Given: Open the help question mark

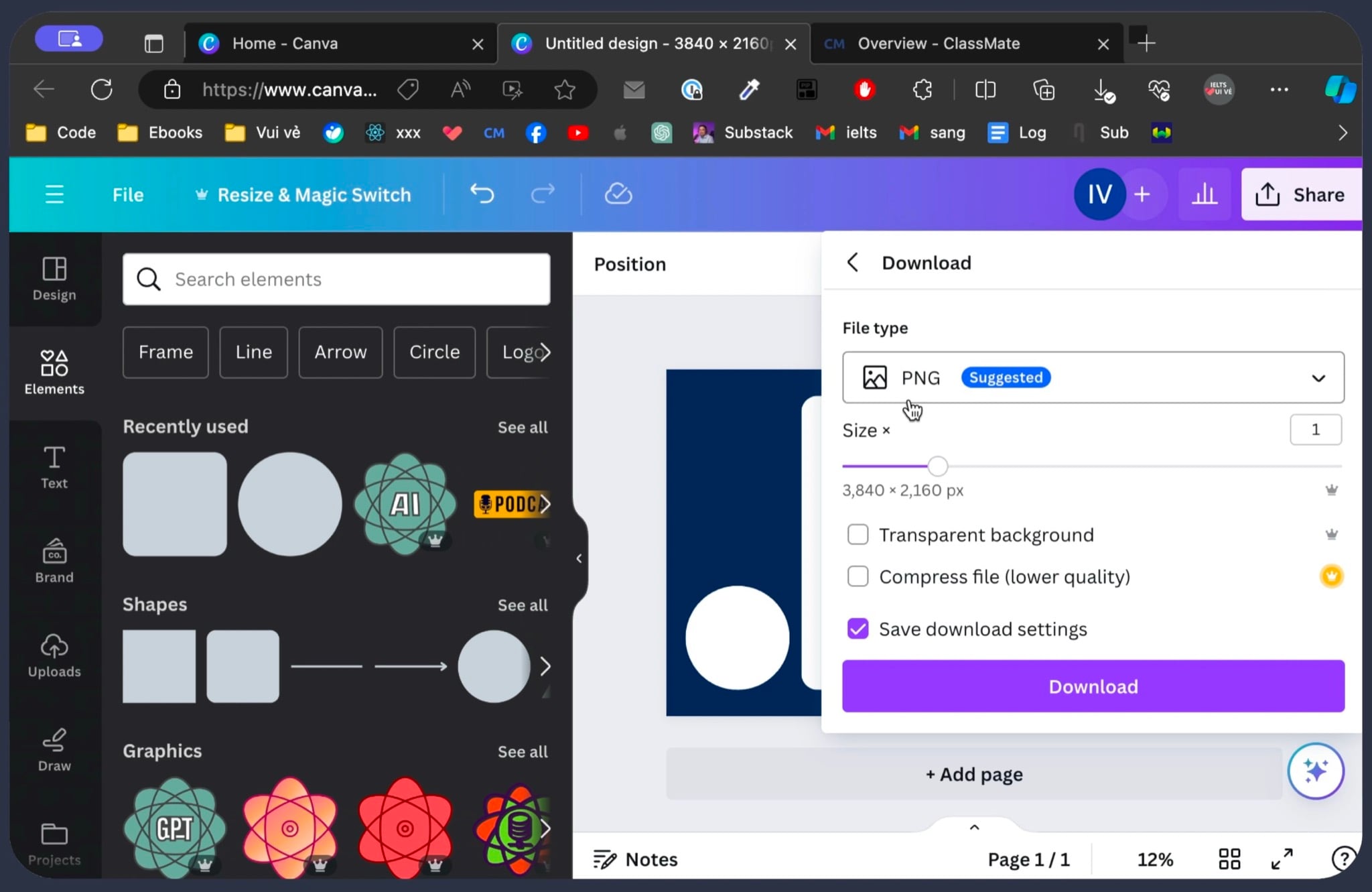Looking at the screenshot, I should point(1343,858).
